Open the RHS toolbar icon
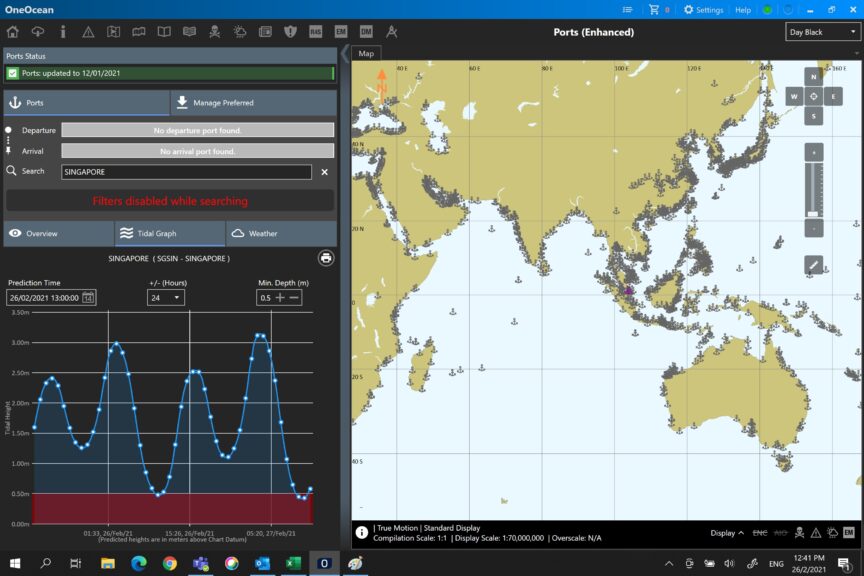This screenshot has width=864, height=576. (316, 32)
